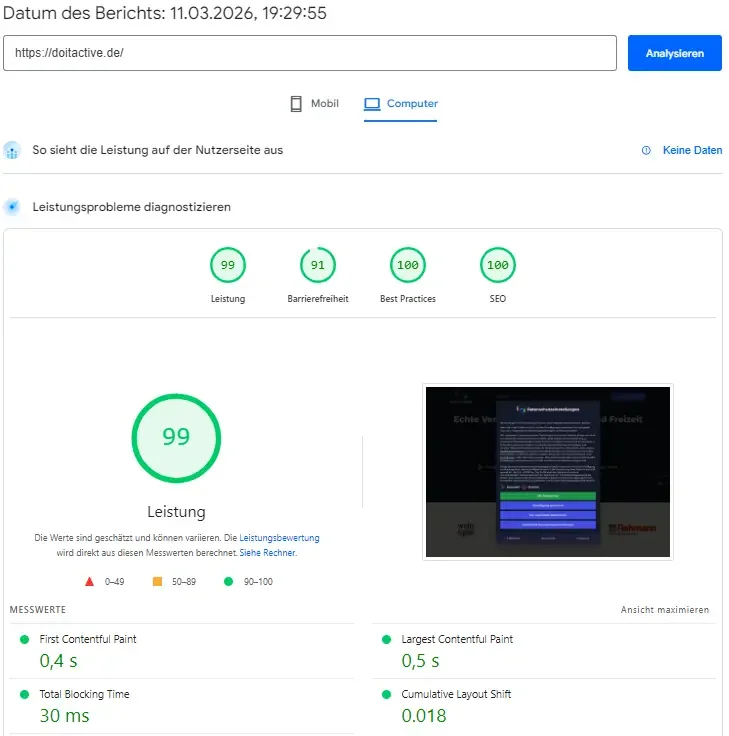Click the 0,4 s value
Image resolution: width=729 pixels, height=736 pixels.
58,661
